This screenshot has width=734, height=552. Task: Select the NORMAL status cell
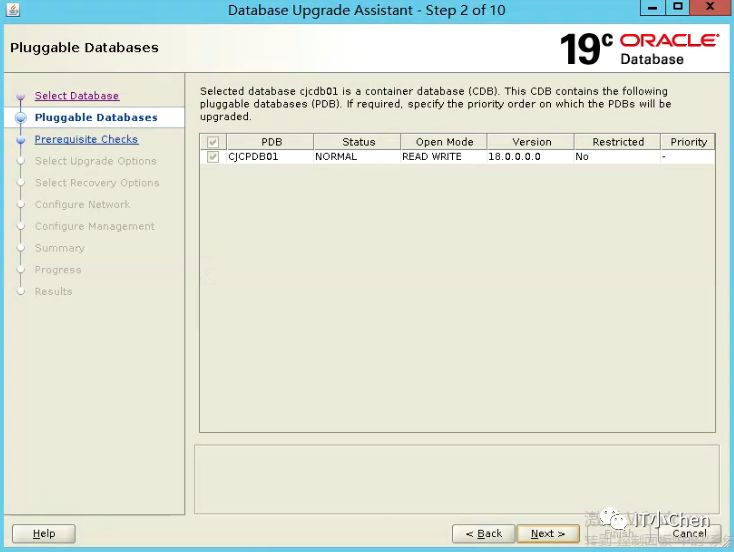click(357, 156)
